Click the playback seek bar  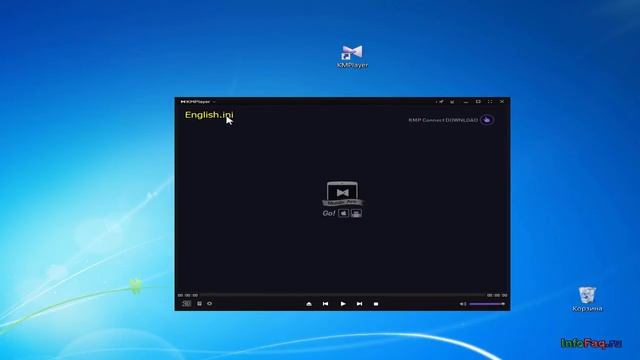point(342,294)
